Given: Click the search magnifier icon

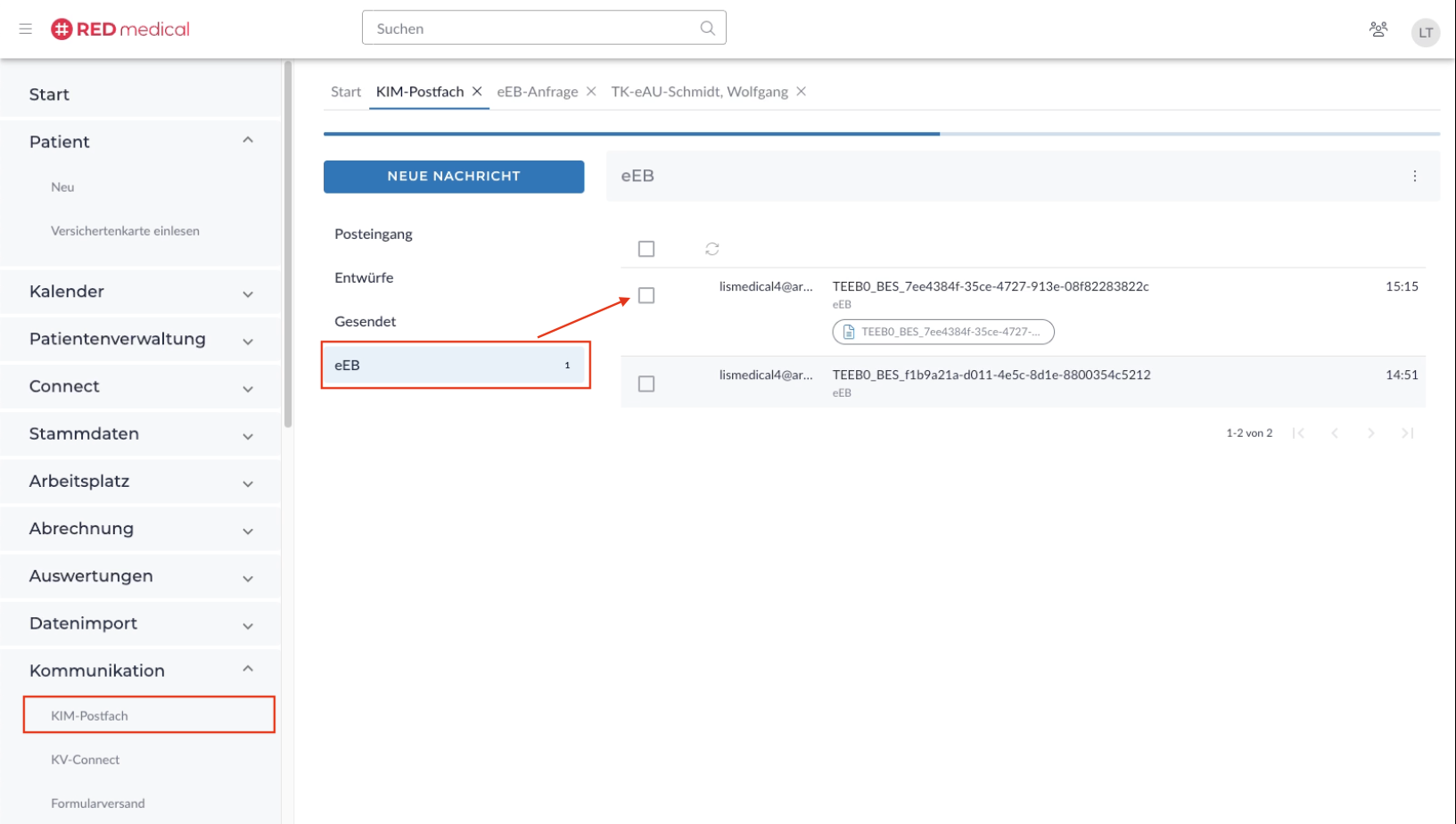Looking at the screenshot, I should (707, 28).
